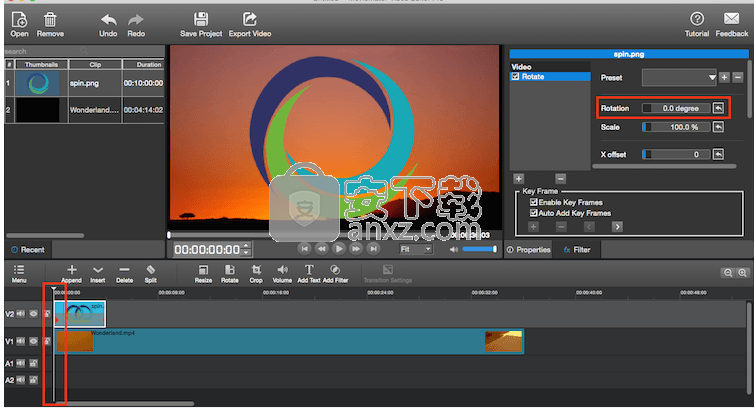This screenshot has height=408, width=755.
Task: Zoom out the timeline
Action: pos(728,273)
